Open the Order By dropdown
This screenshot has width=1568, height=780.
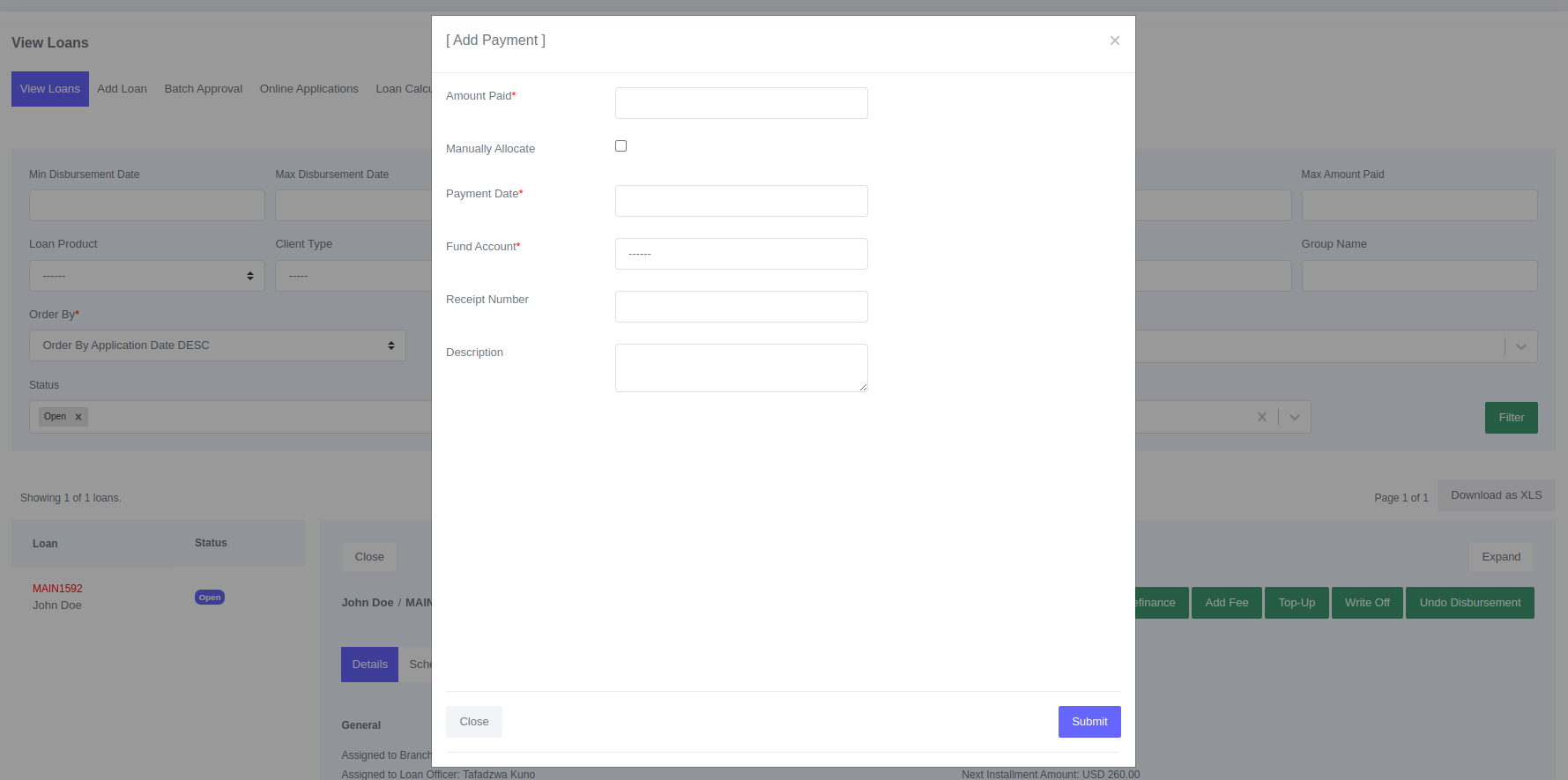(x=217, y=345)
